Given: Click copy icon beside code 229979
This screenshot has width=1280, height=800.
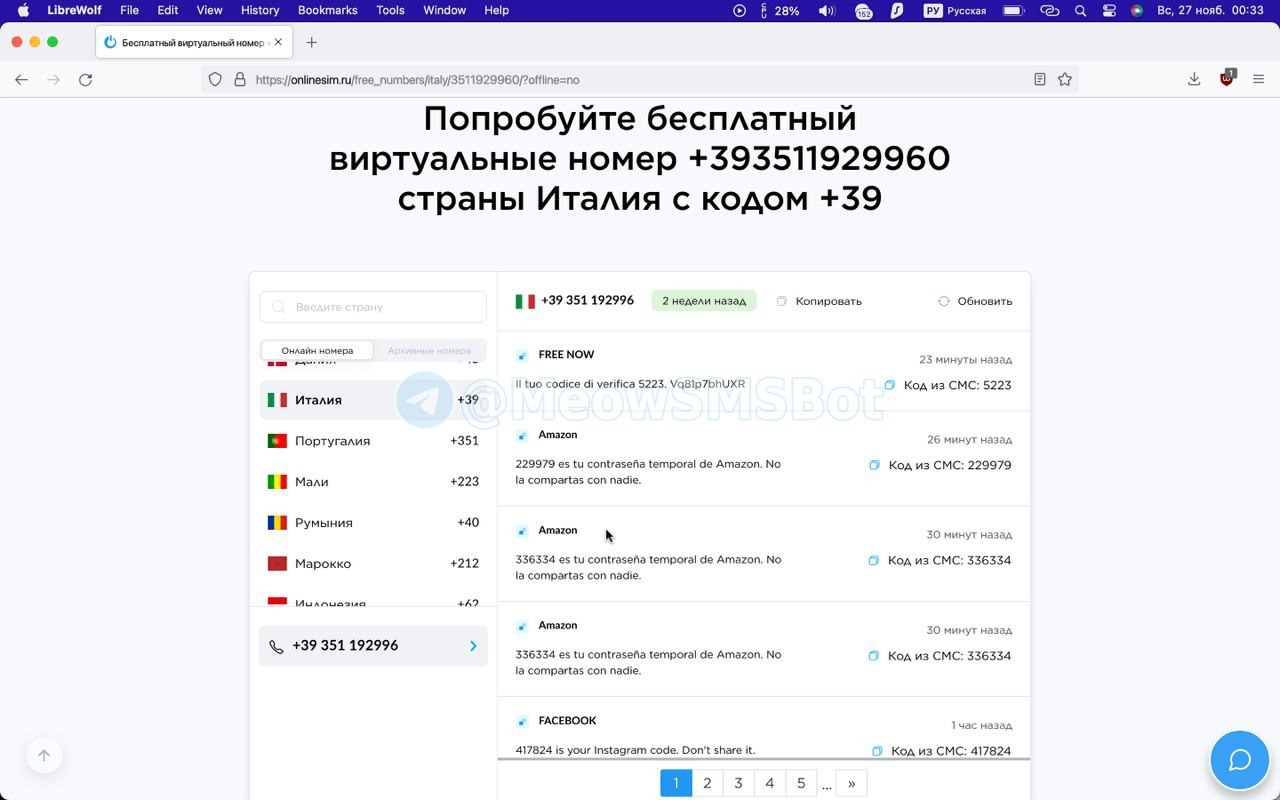Looking at the screenshot, I should pyautogui.click(x=874, y=465).
